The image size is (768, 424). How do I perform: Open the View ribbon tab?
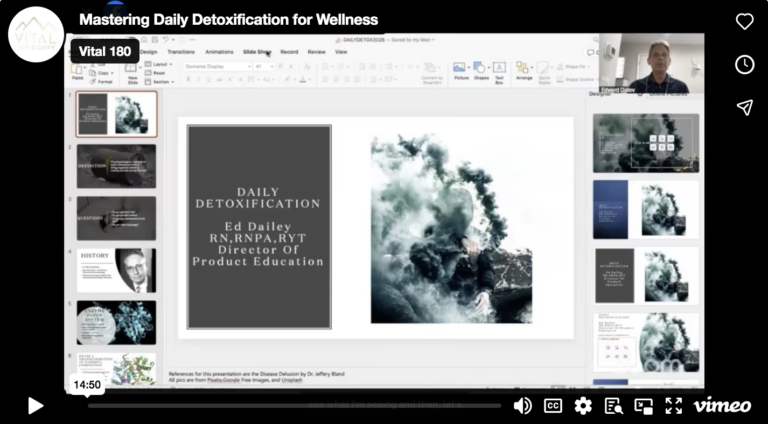coord(341,52)
